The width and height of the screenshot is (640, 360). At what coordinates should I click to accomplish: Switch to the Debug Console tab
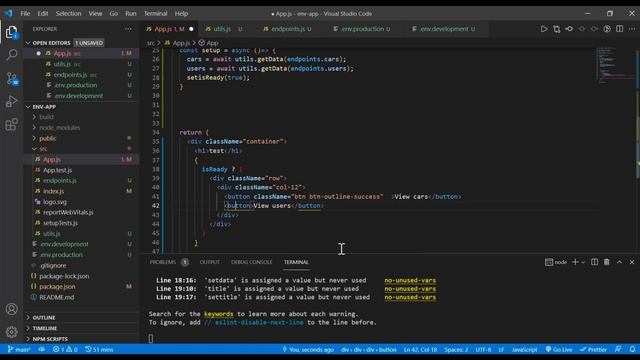(251, 262)
